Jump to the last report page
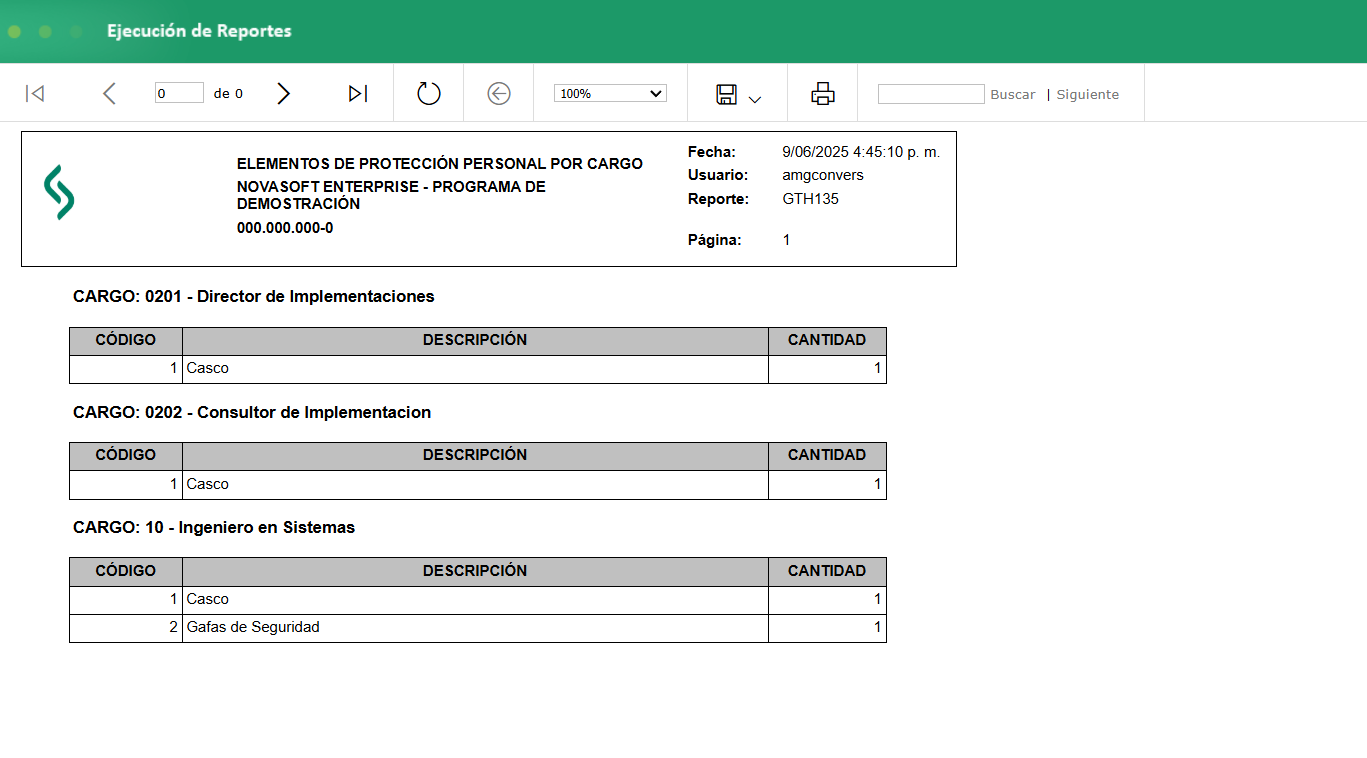The image size is (1367, 758). pyautogui.click(x=358, y=94)
